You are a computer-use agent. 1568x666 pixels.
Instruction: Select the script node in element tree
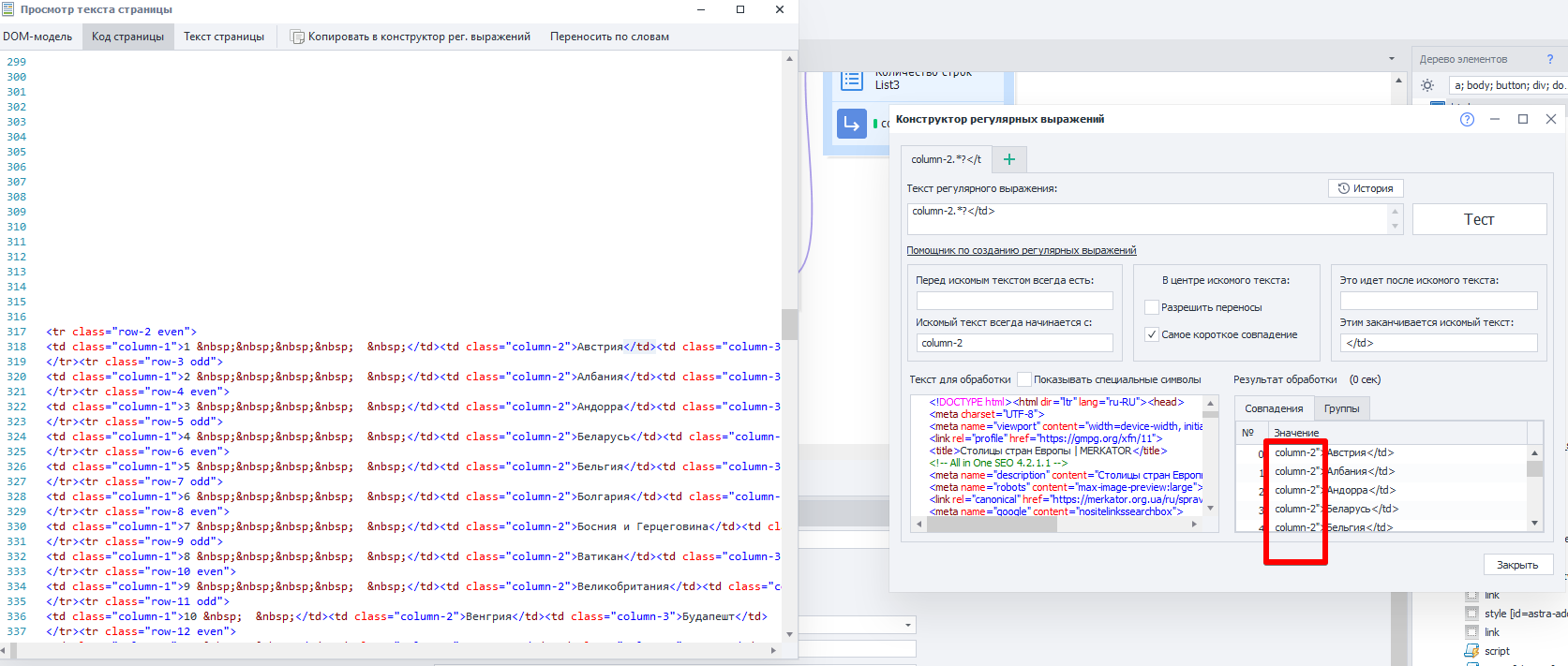(1497, 651)
